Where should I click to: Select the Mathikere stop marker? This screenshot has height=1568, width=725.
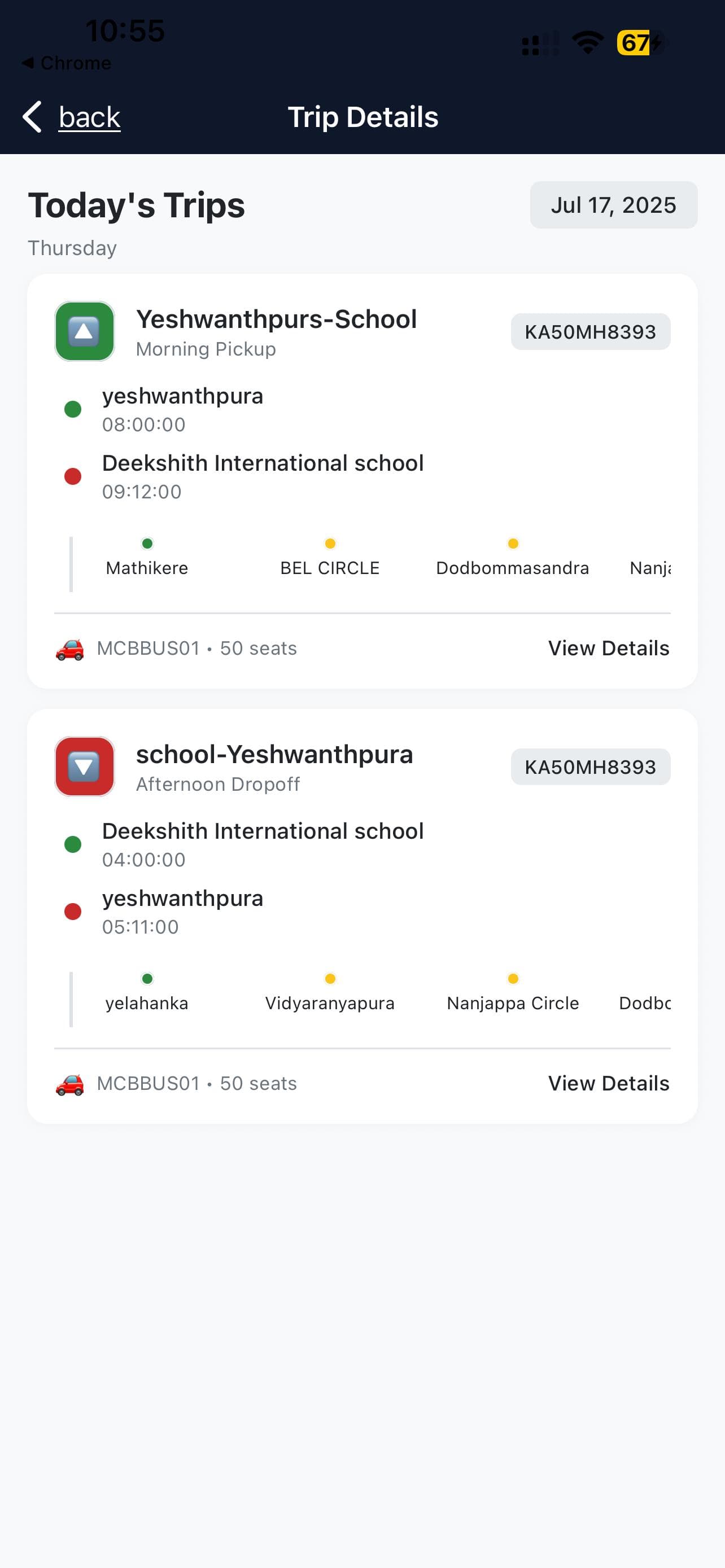147,544
